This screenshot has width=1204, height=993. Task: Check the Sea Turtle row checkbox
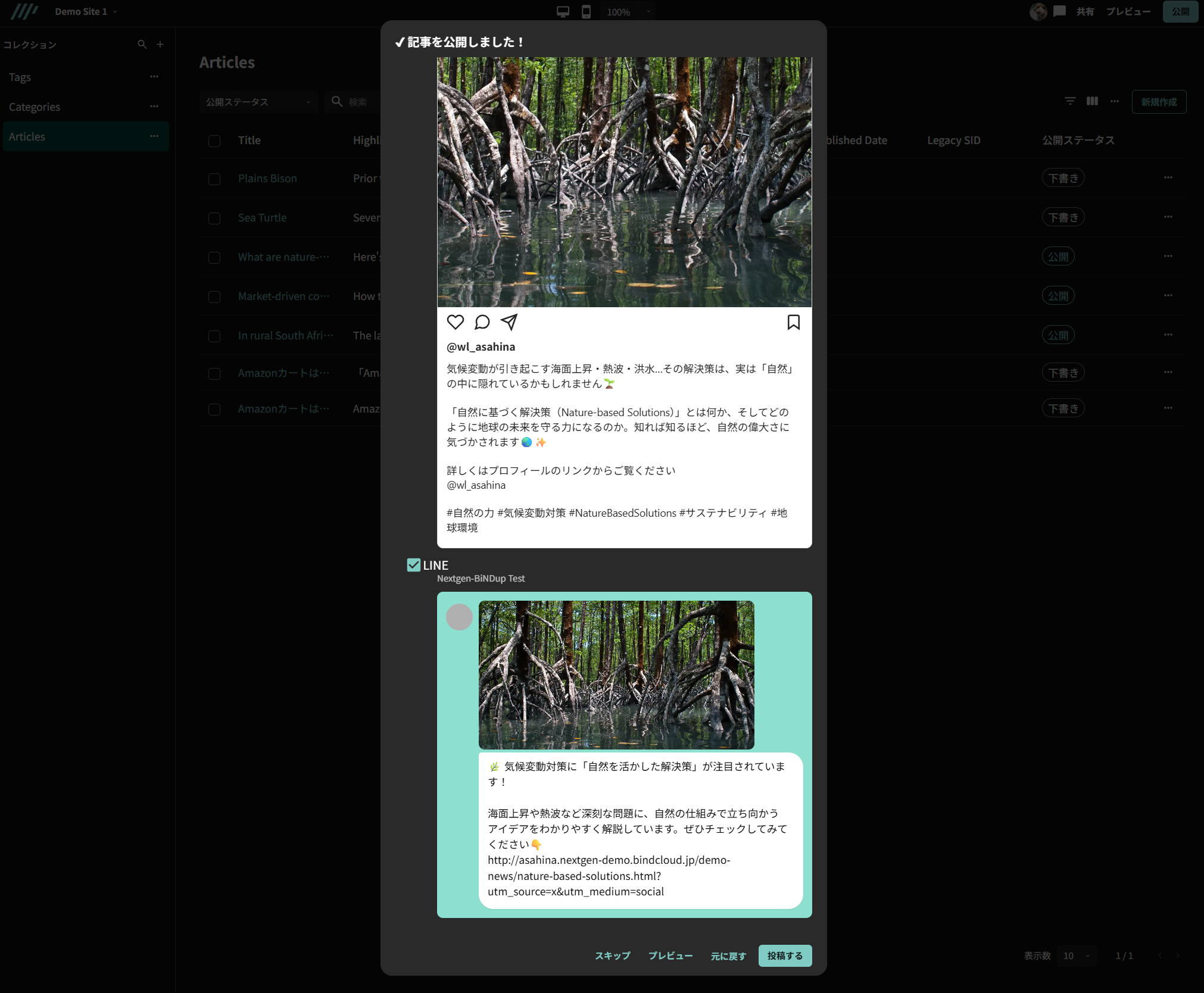(214, 218)
